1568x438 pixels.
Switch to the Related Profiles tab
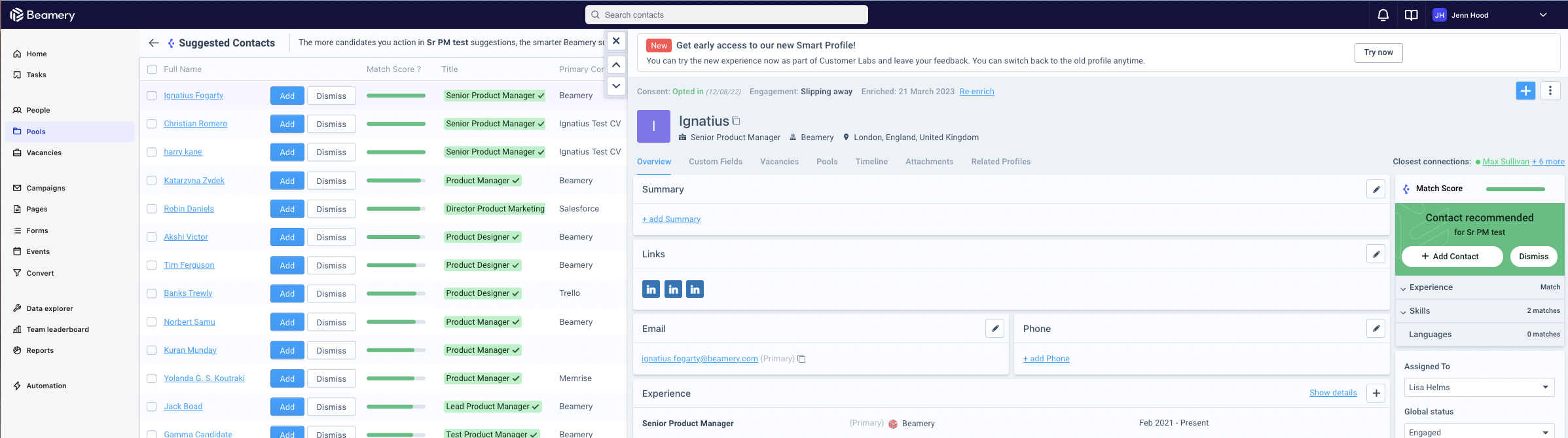tap(1001, 162)
